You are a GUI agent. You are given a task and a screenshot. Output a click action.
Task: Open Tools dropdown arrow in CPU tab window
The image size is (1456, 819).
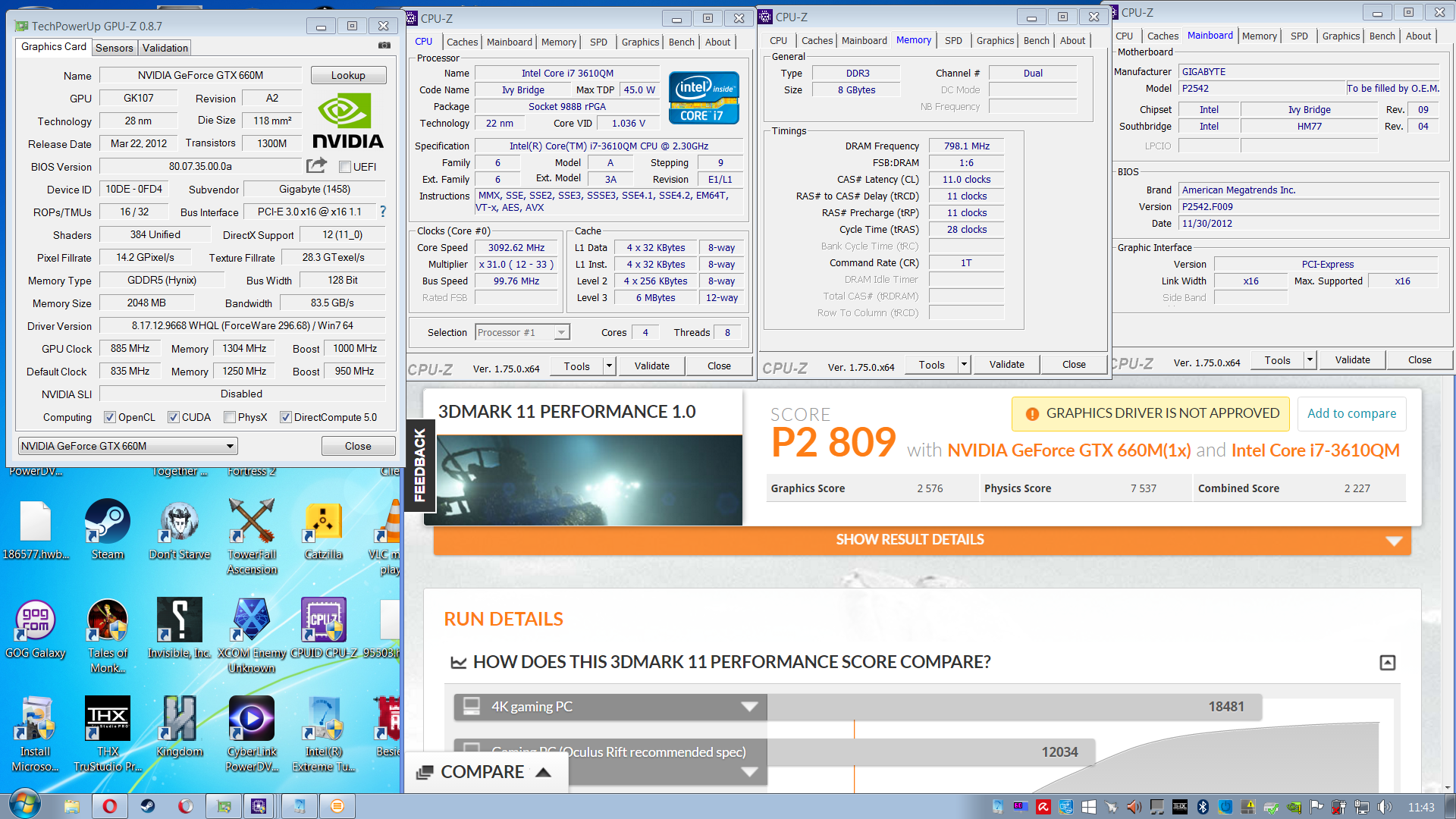click(x=608, y=366)
